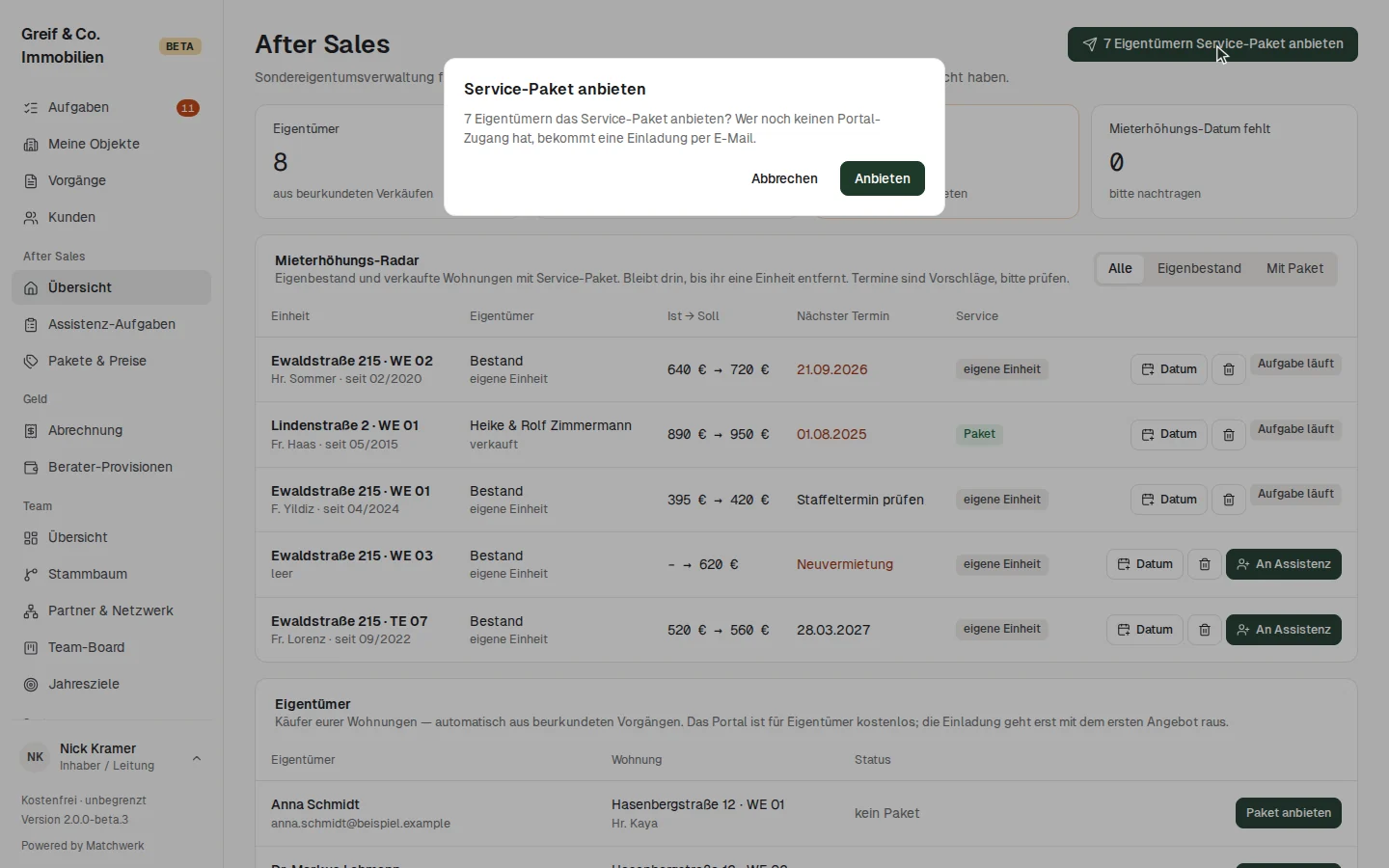Click Datum for Ewaldstraße 215 · TE 07
The image size is (1389, 868).
tap(1144, 630)
